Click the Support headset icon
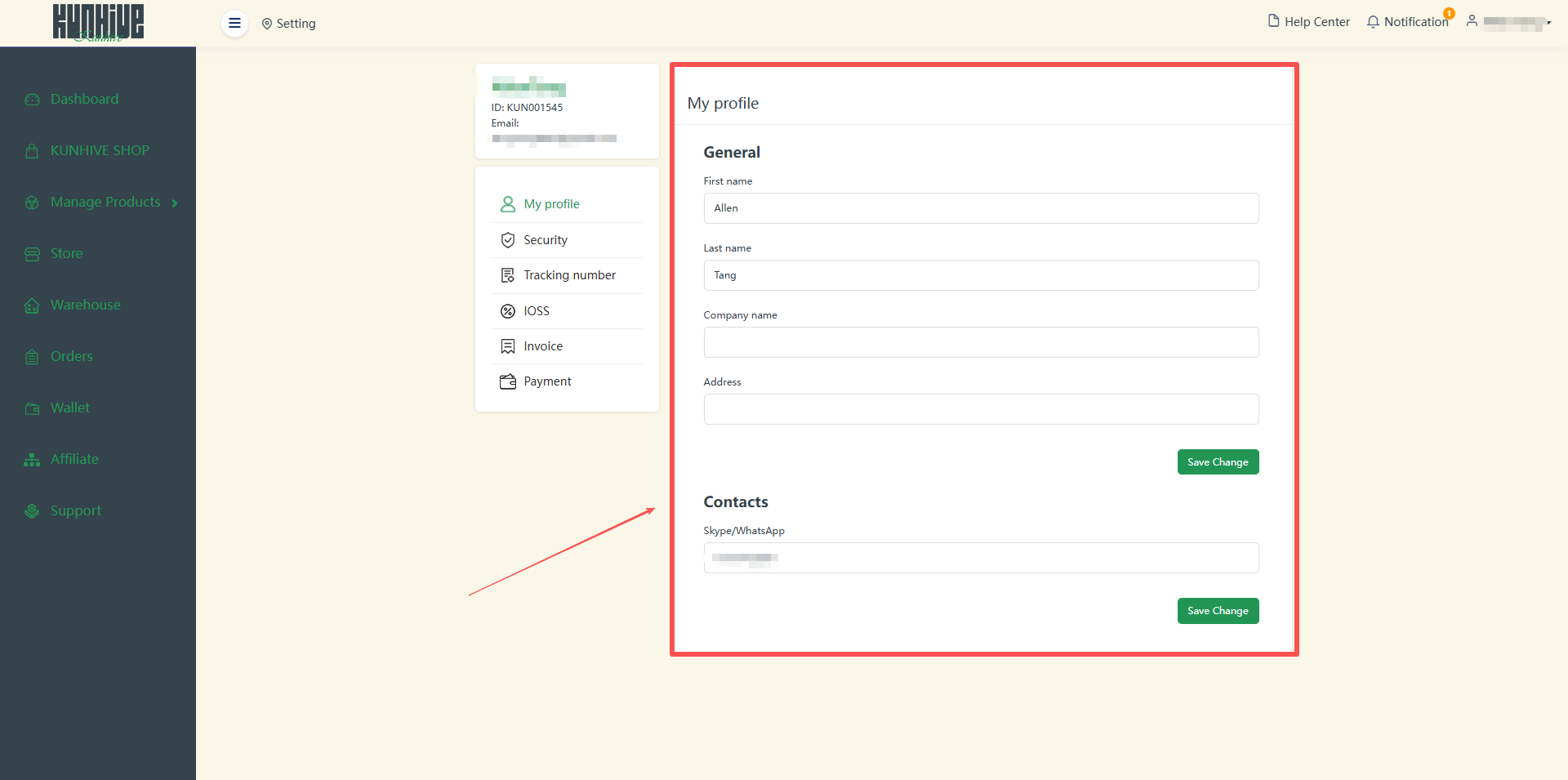Image resolution: width=1568 pixels, height=780 pixels. (32, 511)
